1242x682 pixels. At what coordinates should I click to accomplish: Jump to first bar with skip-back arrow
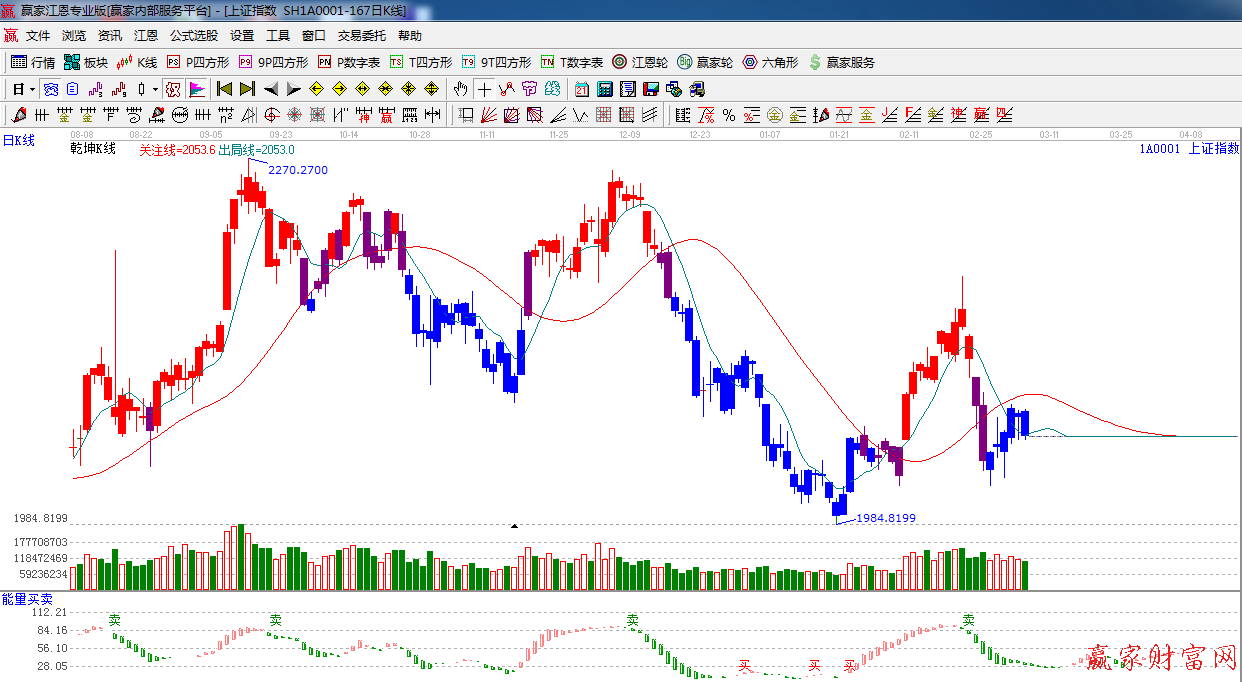pos(224,89)
